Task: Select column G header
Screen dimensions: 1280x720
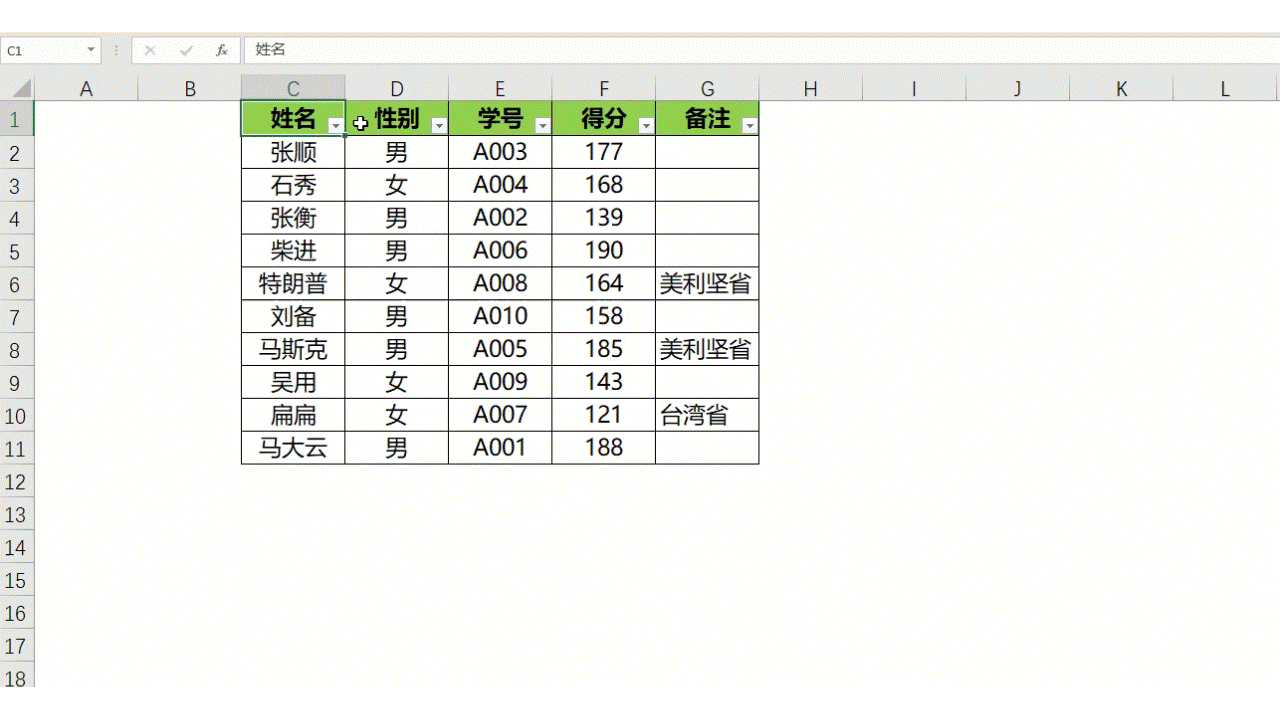Action: [x=707, y=88]
